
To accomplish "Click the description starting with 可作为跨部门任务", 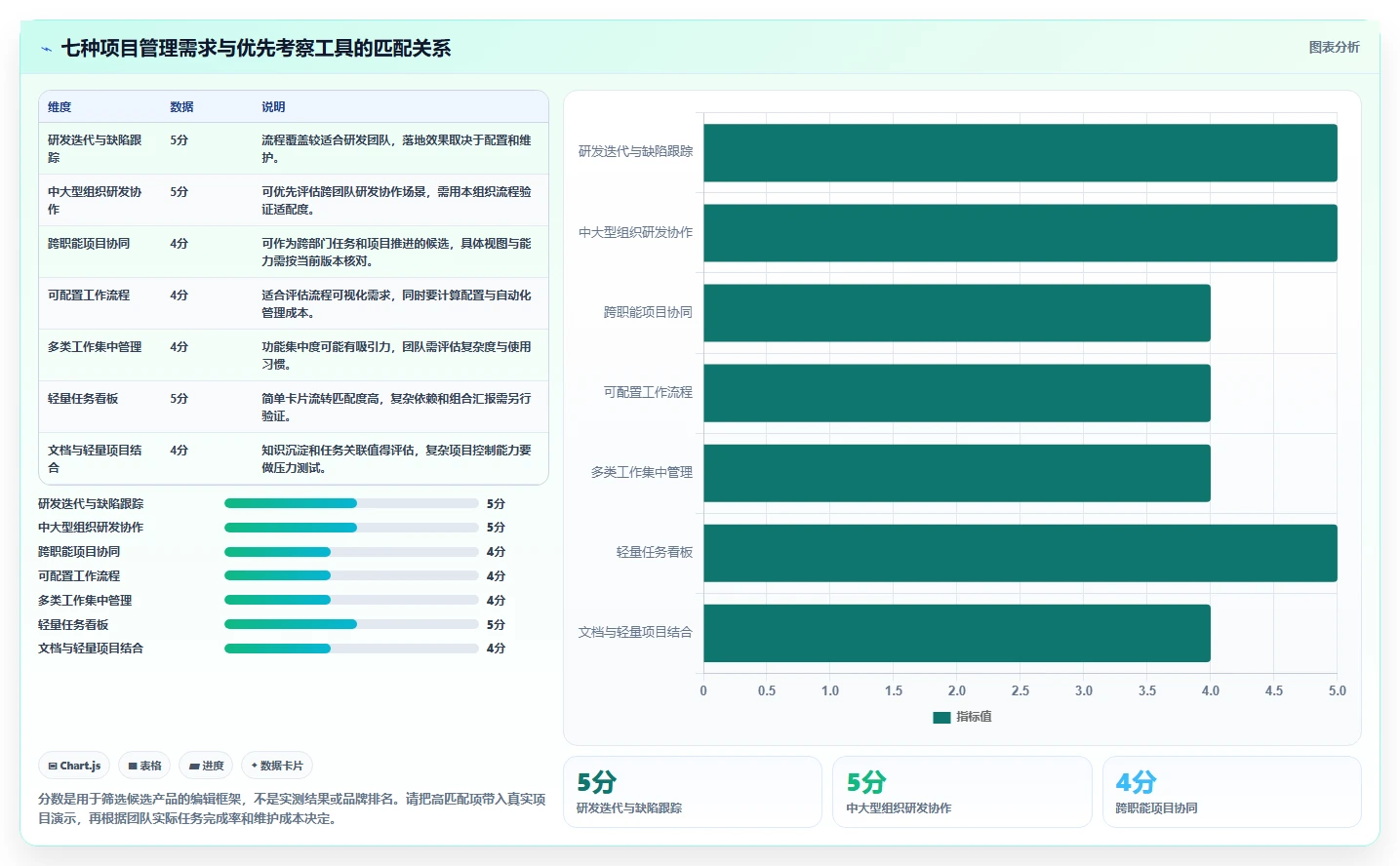I will 397,252.
